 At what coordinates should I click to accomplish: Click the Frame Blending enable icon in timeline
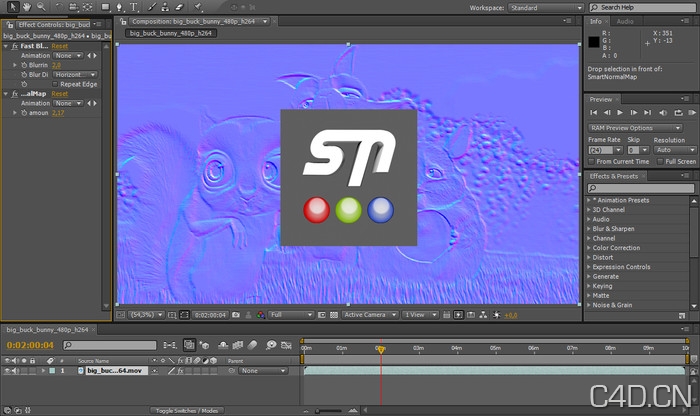pyautogui.click(x=238, y=345)
